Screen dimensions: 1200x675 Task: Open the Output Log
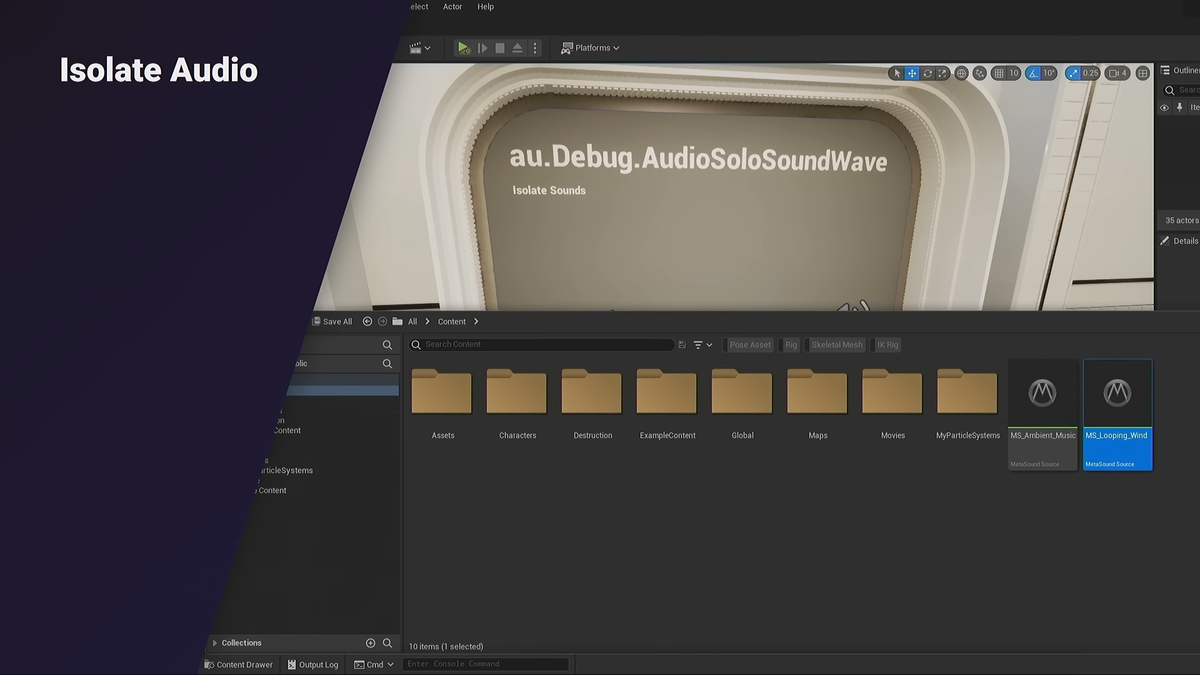(312, 665)
